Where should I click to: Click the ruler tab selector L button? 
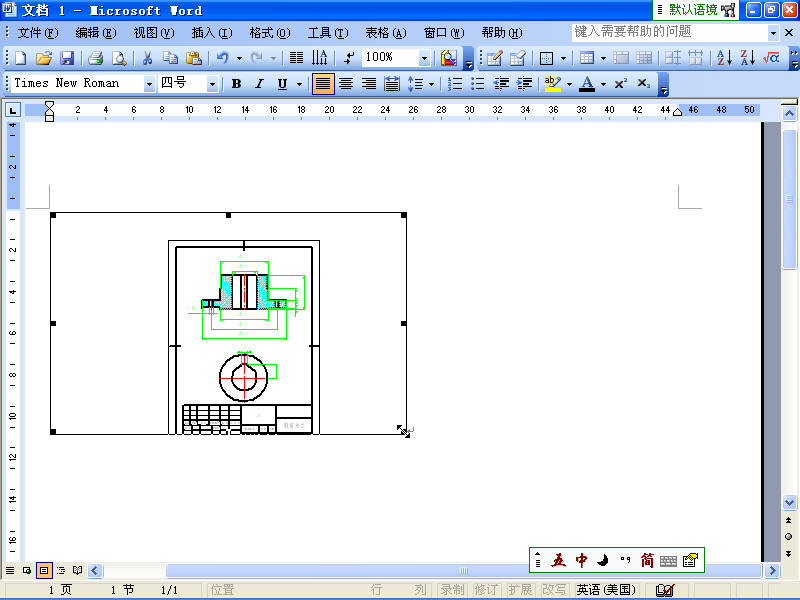tap(13, 110)
